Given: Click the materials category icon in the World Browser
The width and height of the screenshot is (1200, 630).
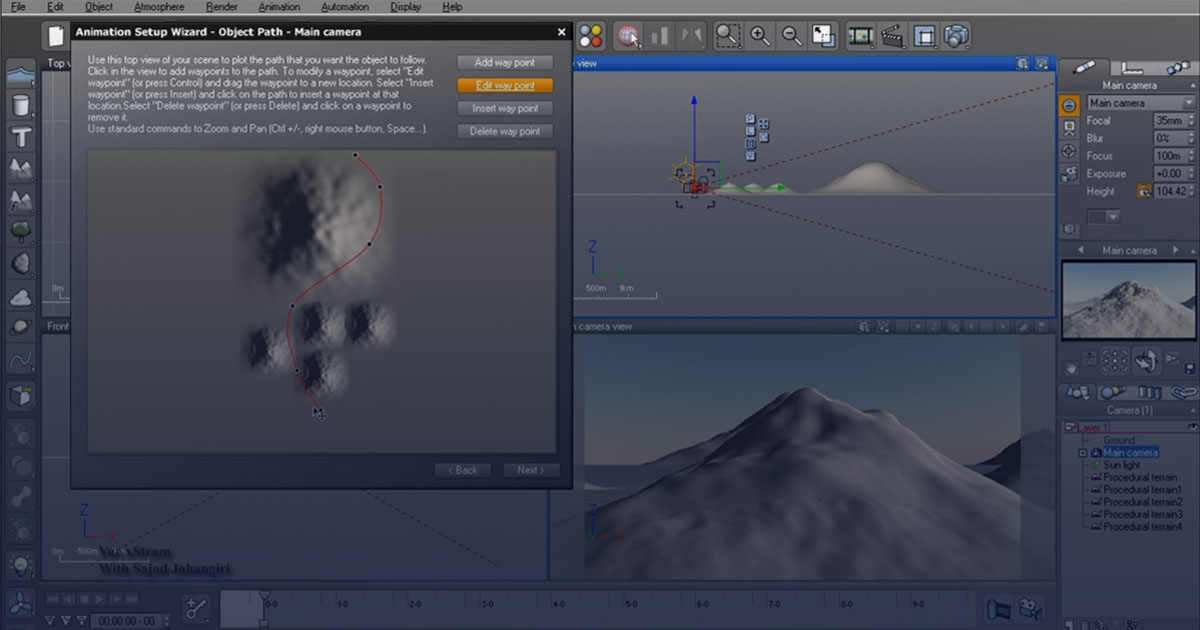Looking at the screenshot, I should coord(1113,391).
